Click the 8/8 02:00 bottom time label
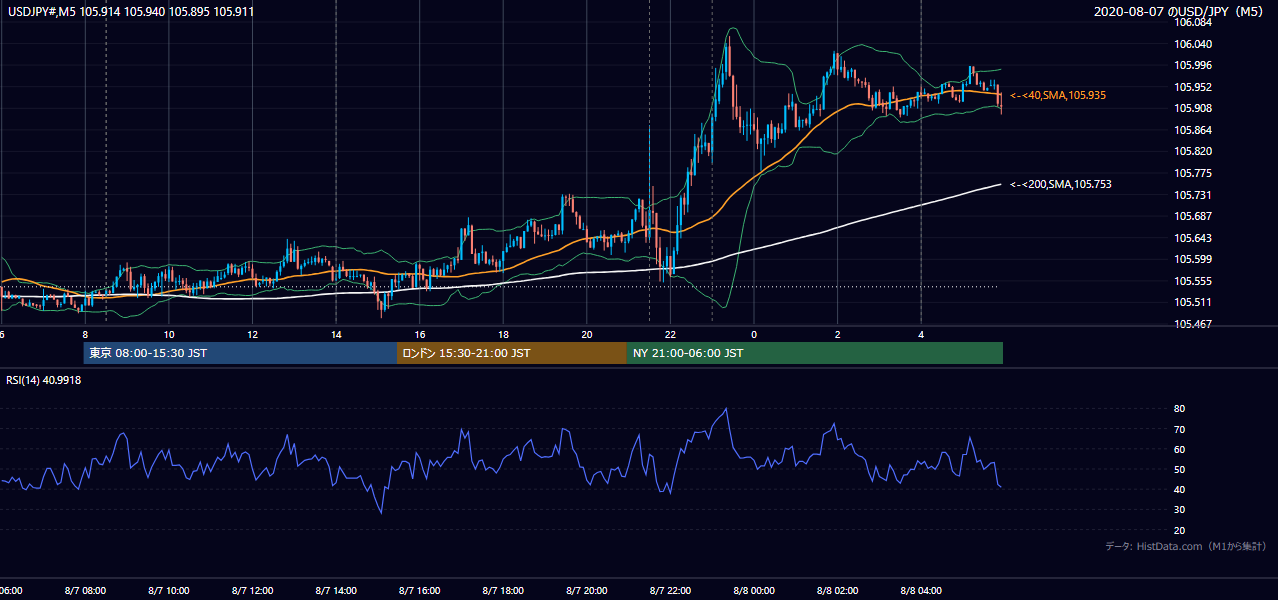1278x600 pixels. coord(837,590)
